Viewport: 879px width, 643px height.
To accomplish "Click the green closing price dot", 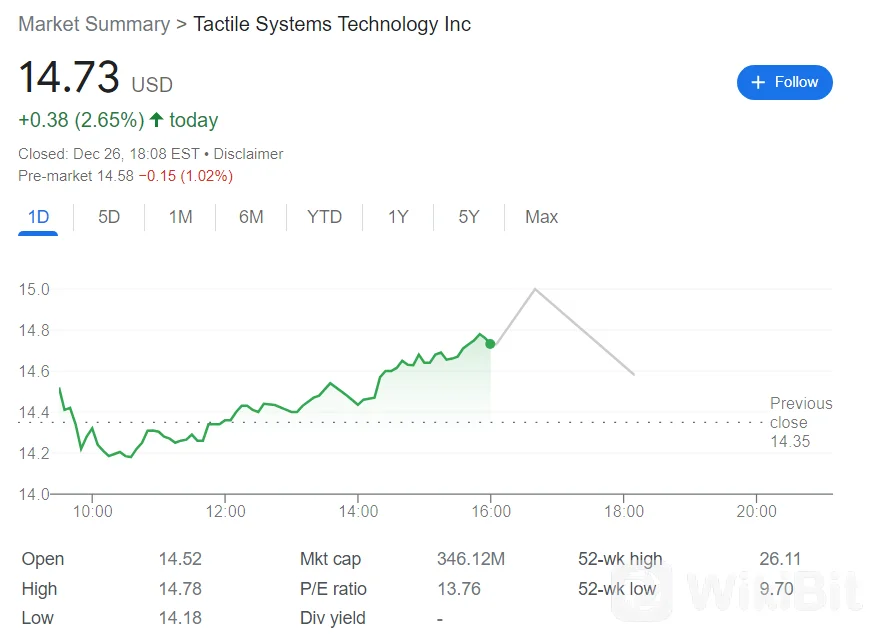I will pyautogui.click(x=490, y=343).
